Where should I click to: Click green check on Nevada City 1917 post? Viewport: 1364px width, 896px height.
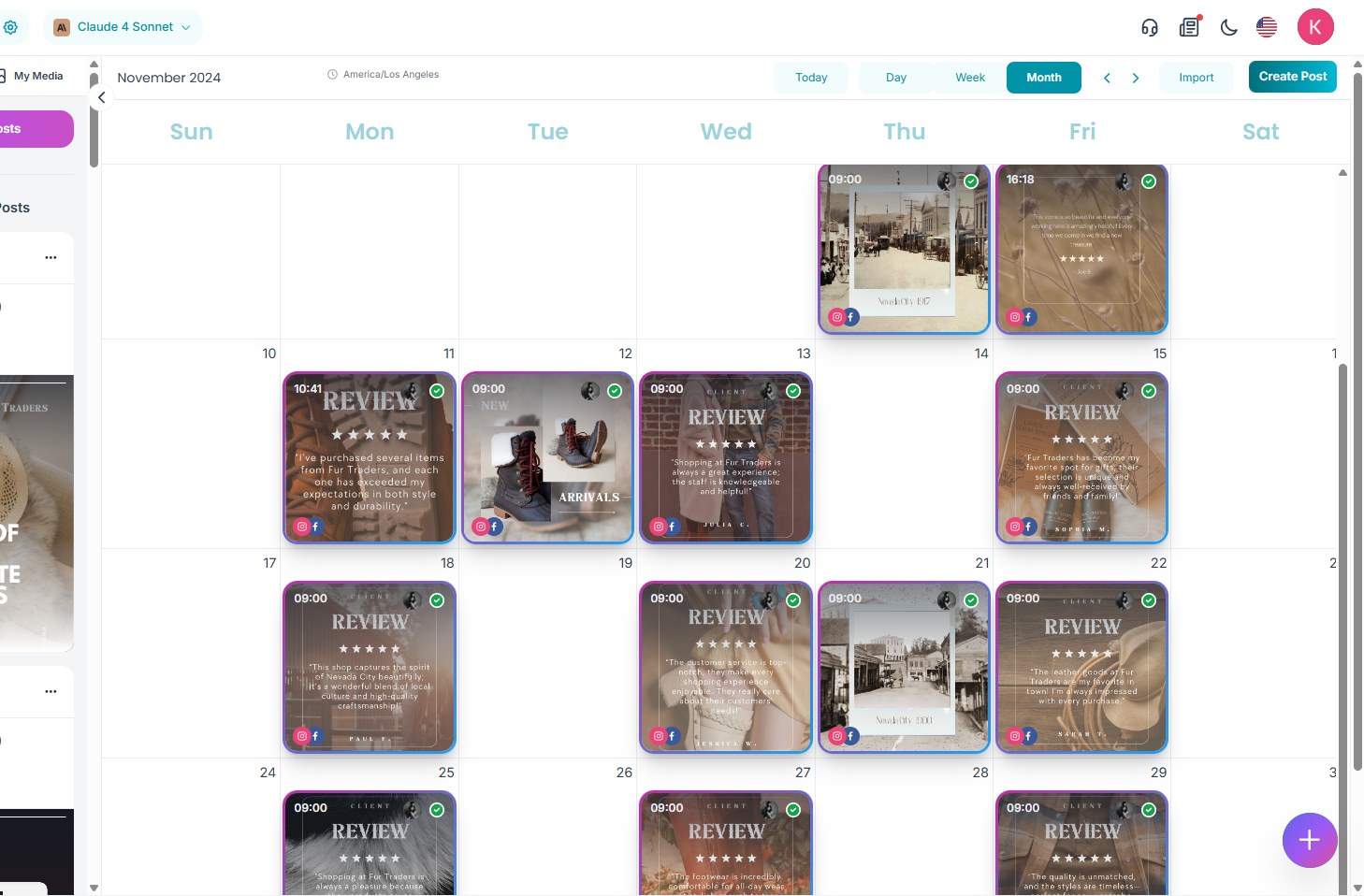tap(971, 181)
